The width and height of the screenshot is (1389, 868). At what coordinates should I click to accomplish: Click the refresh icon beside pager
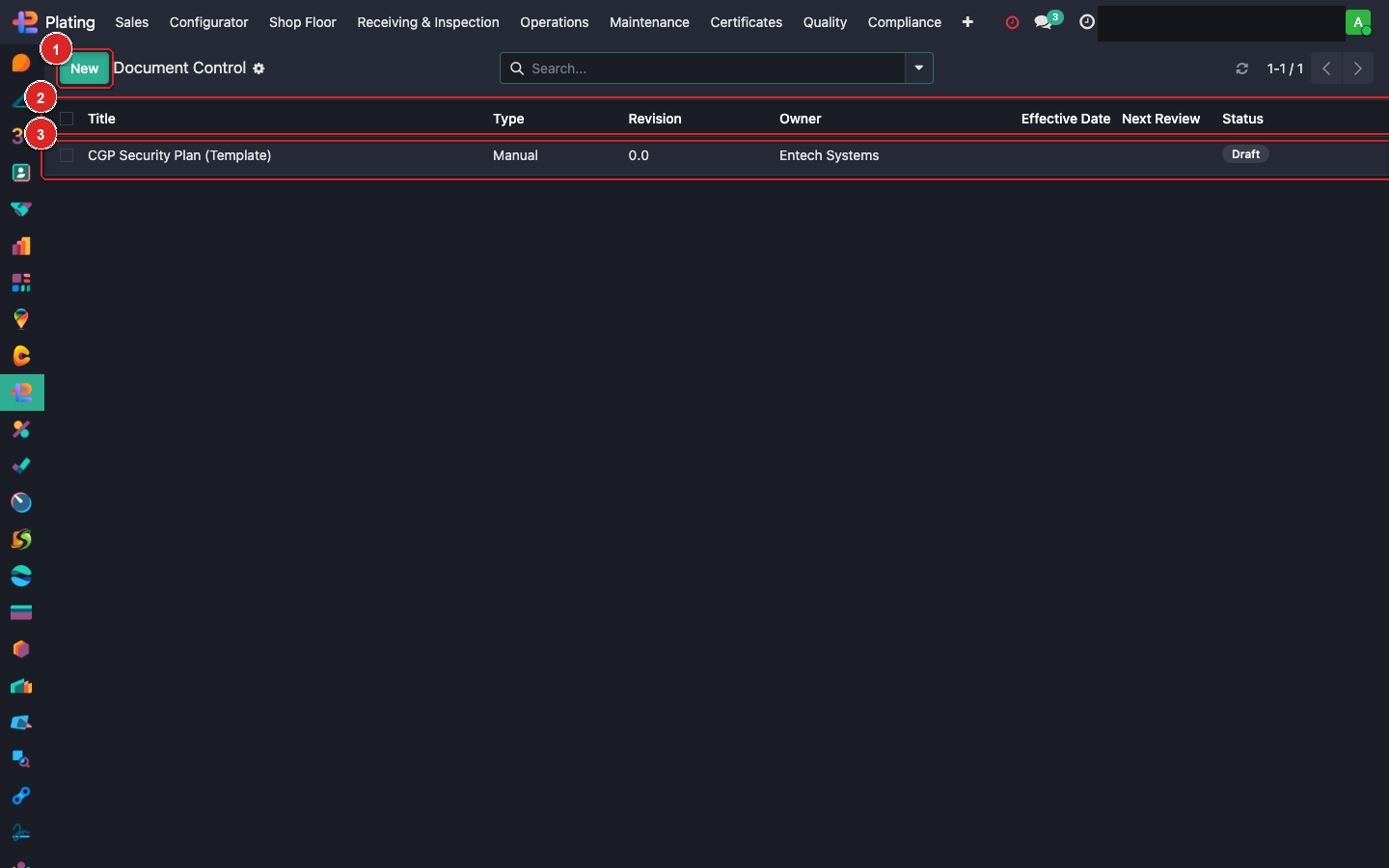tap(1242, 68)
